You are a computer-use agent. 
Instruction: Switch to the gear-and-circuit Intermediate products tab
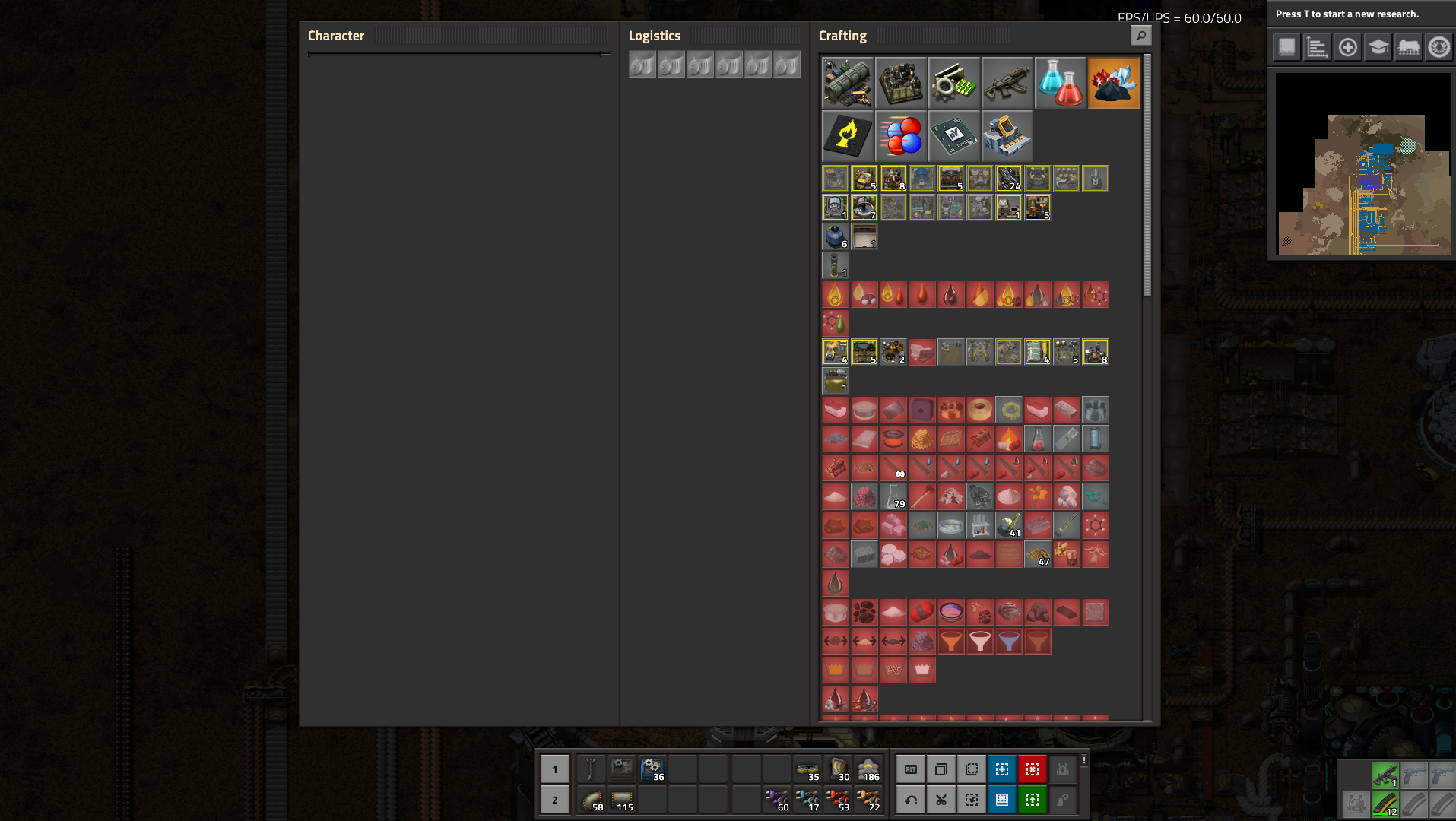pyautogui.click(x=953, y=83)
